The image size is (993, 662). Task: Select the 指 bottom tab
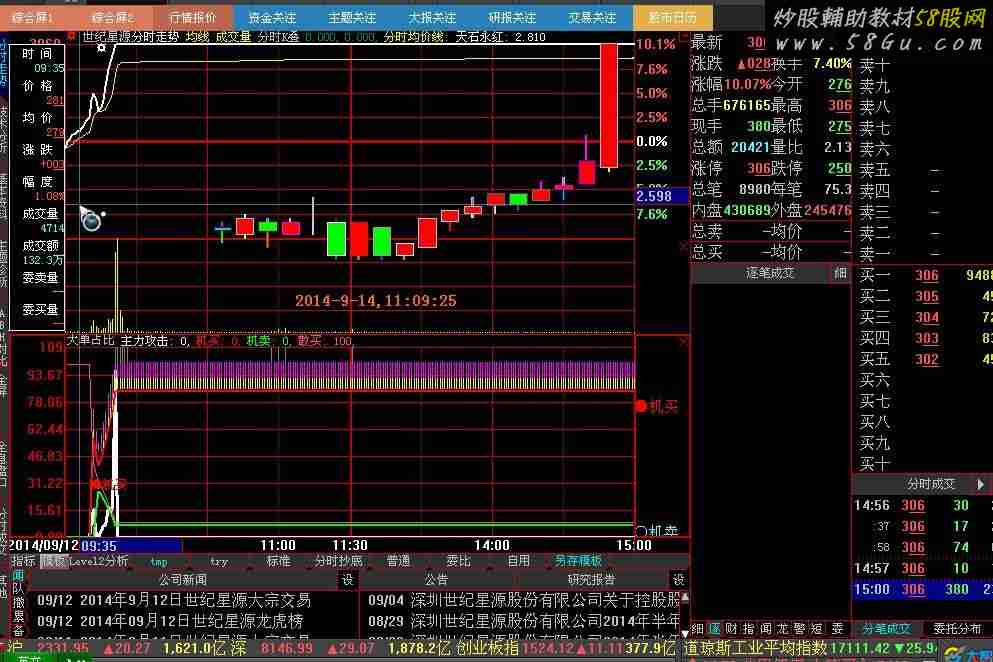point(749,628)
